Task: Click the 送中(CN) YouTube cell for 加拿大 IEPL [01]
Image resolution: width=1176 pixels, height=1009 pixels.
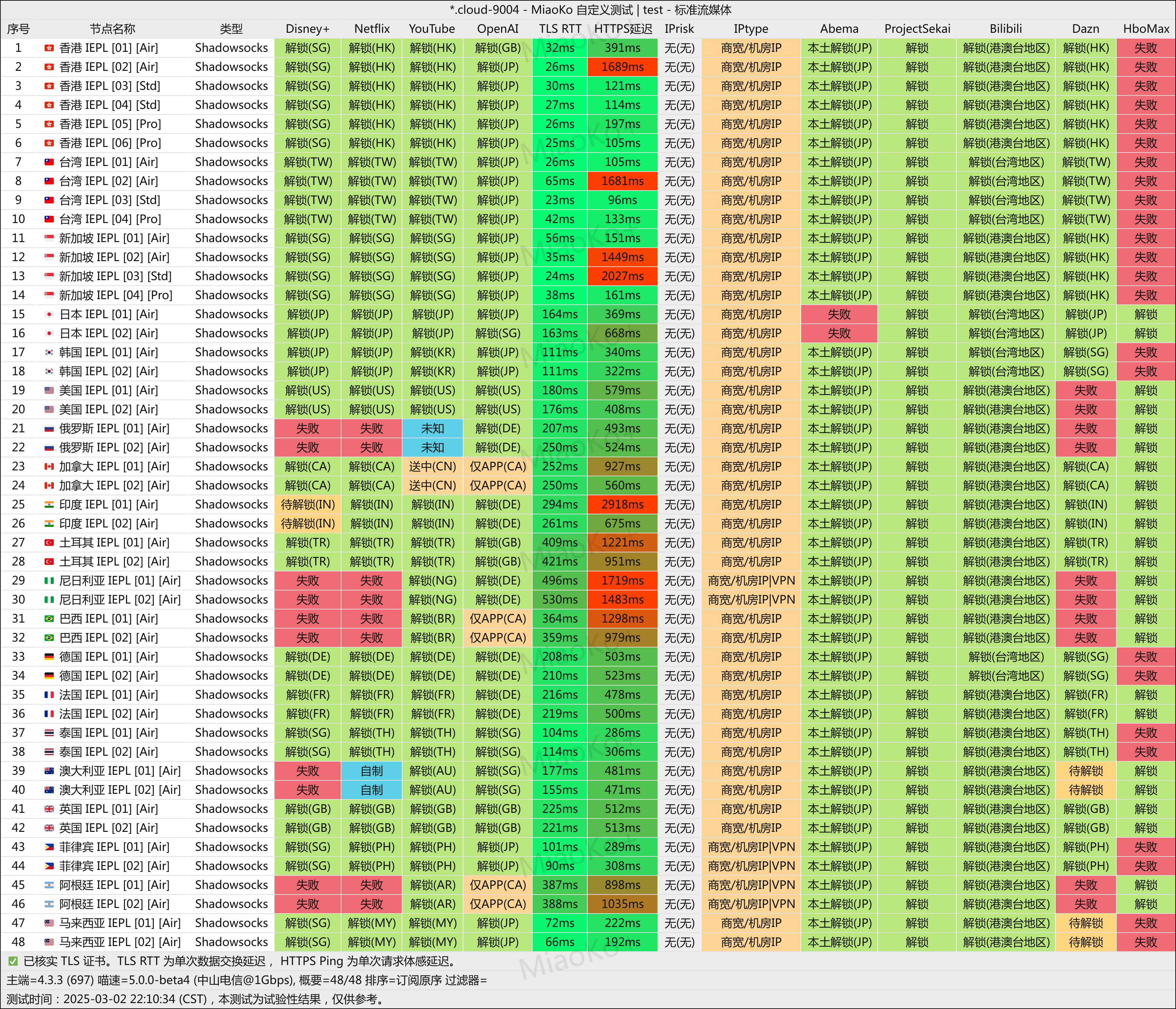Action: 433,467
